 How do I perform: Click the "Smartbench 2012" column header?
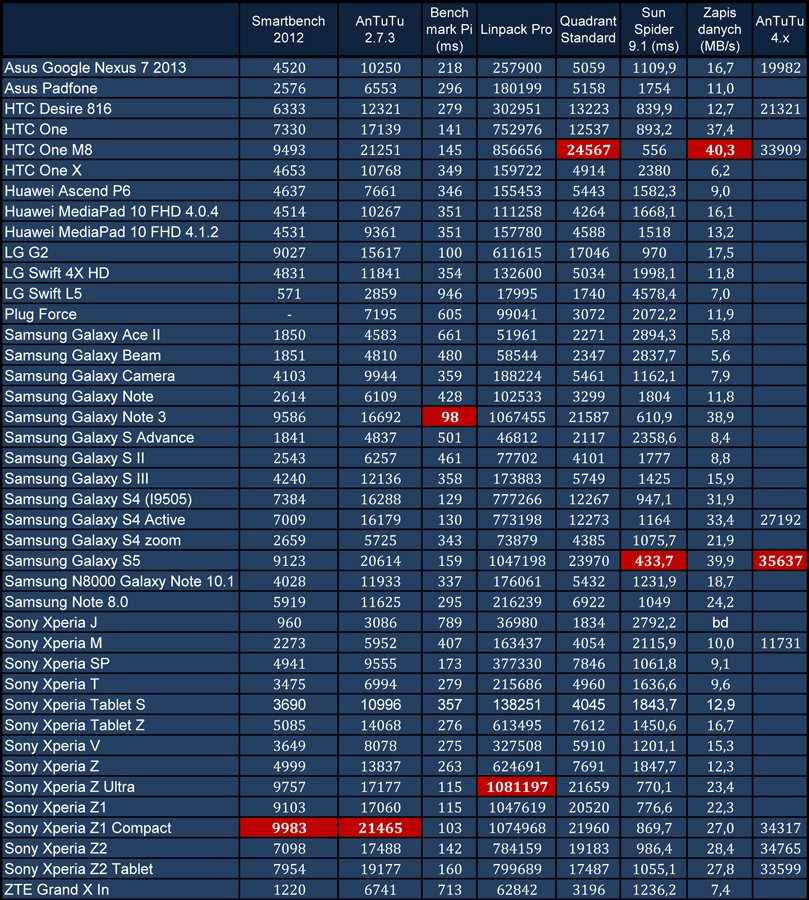(288, 29)
